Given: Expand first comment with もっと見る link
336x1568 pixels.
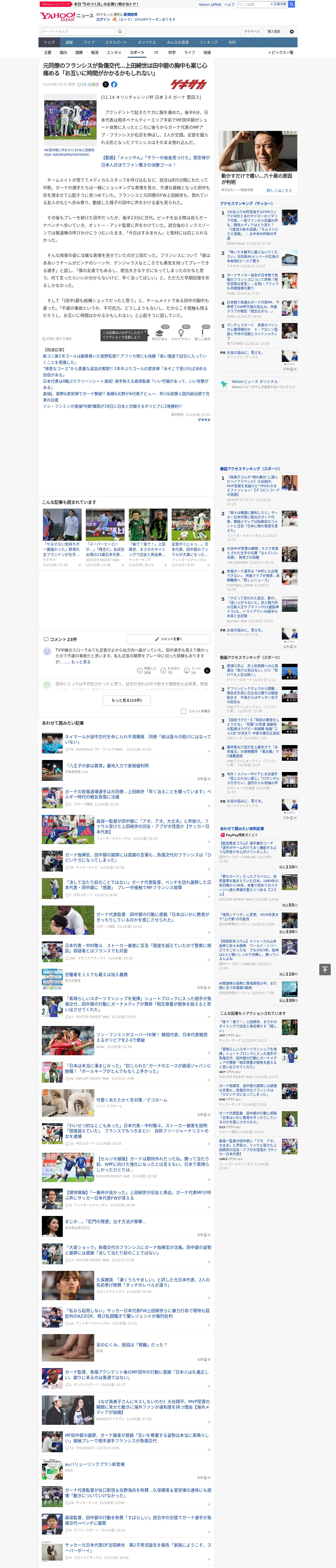Looking at the screenshot, I should (x=81, y=662).
